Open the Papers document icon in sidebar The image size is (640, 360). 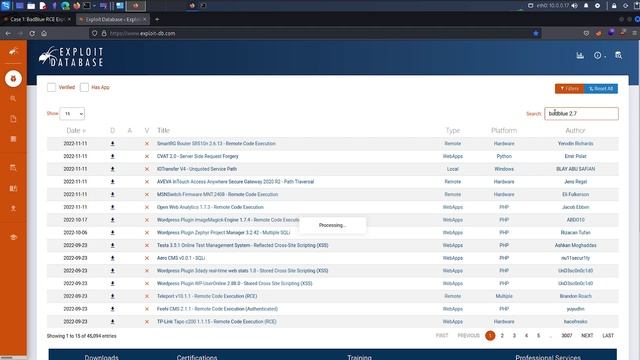[x=13, y=119]
